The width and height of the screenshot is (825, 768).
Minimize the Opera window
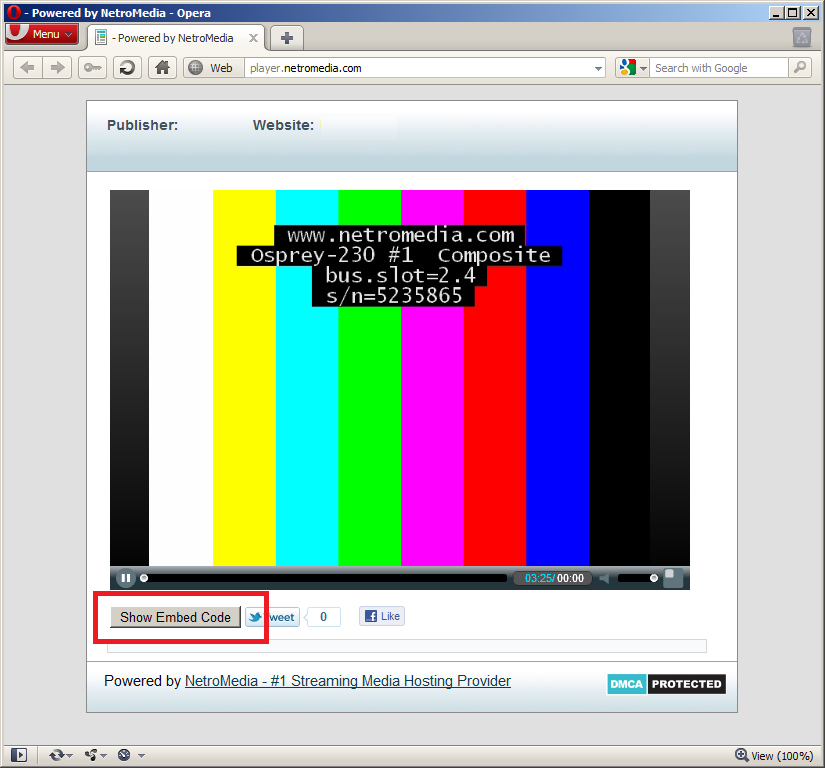(776, 13)
